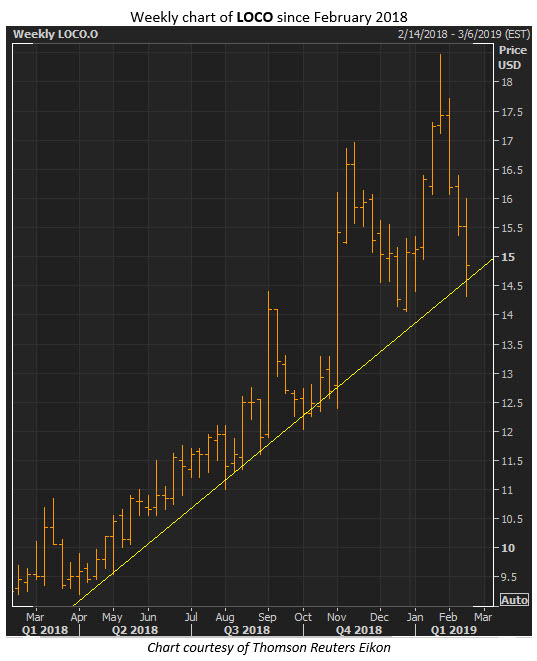Click the bold 15 price axis value

pyautogui.click(x=508, y=257)
